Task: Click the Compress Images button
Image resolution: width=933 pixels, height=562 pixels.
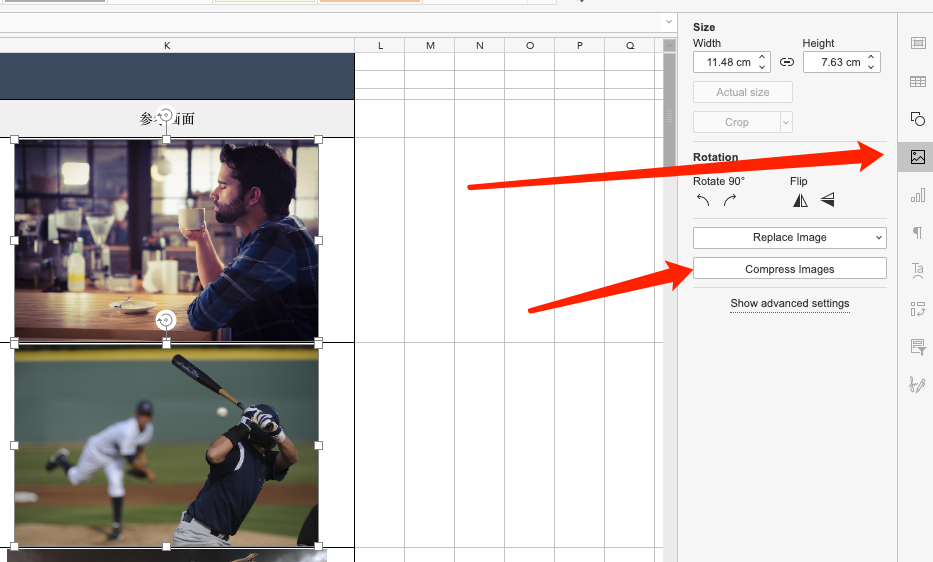Action: click(x=789, y=269)
